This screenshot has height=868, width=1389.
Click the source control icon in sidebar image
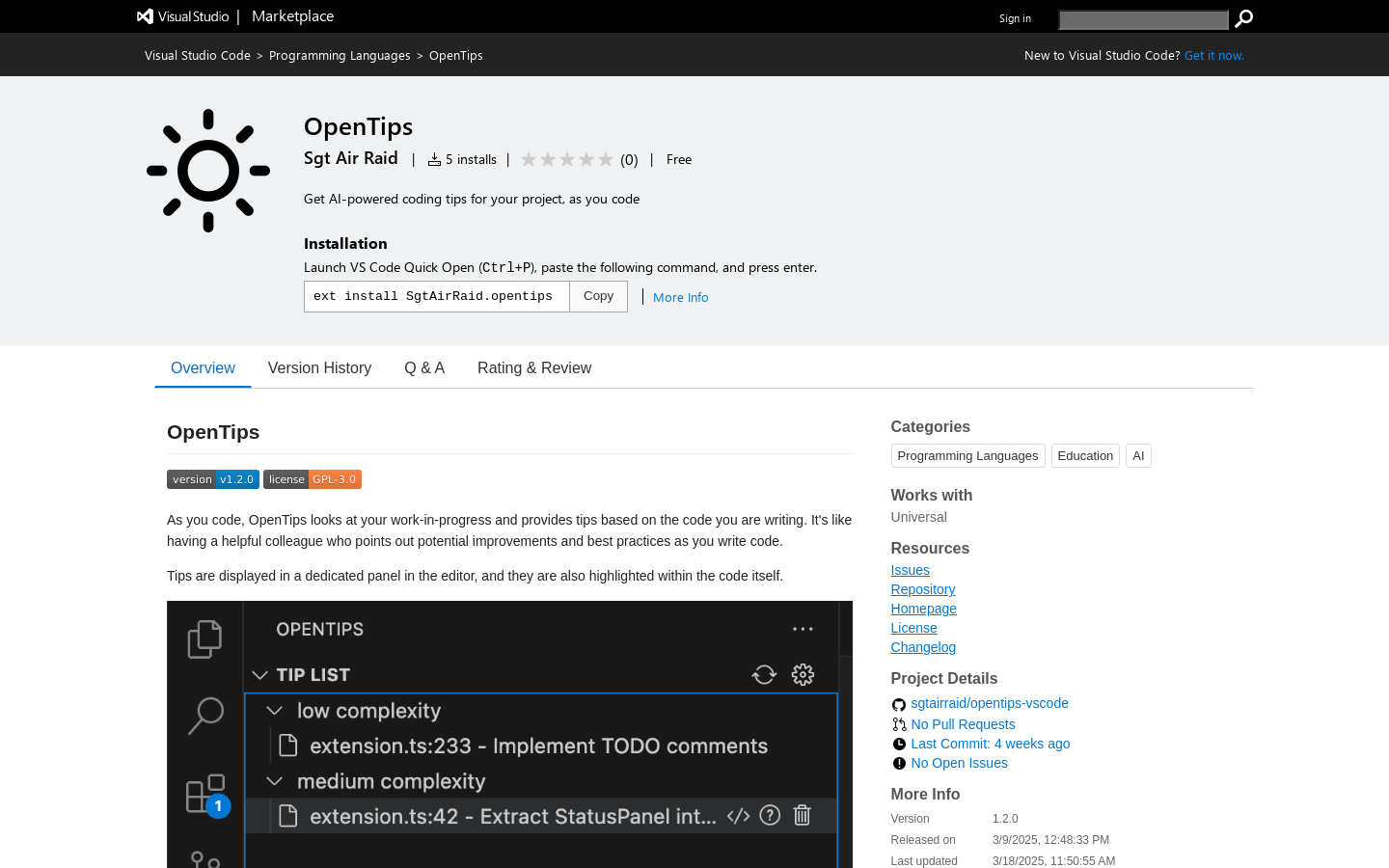pos(205,858)
